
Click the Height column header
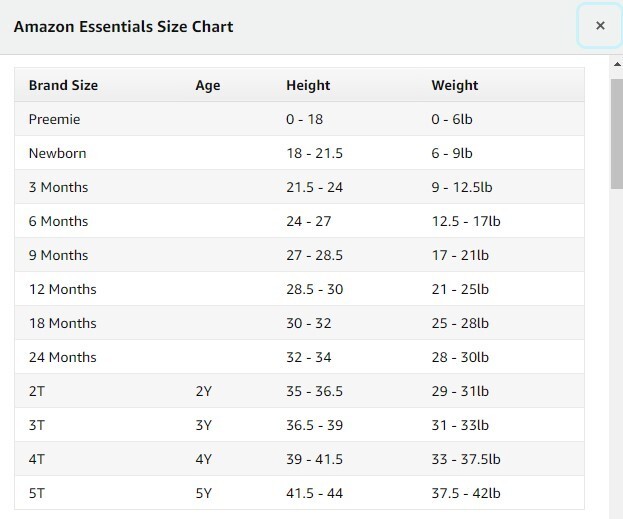[x=308, y=85]
